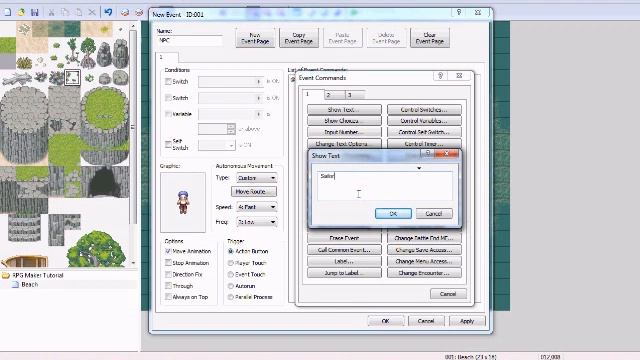Click the blue Undo arrow icon
This screenshot has width=640, height=360.
(x=108, y=12)
